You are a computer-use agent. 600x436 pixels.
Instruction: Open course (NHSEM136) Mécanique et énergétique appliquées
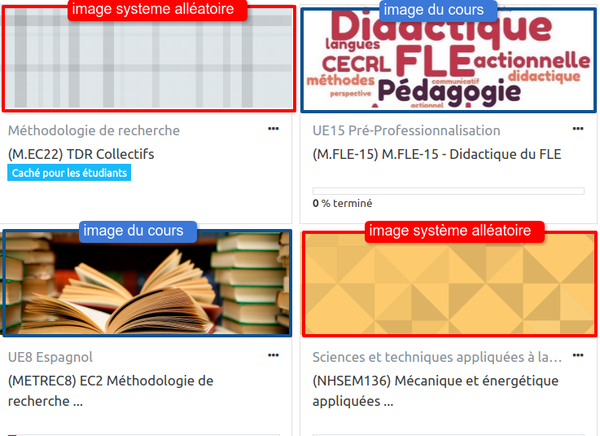click(x=435, y=391)
